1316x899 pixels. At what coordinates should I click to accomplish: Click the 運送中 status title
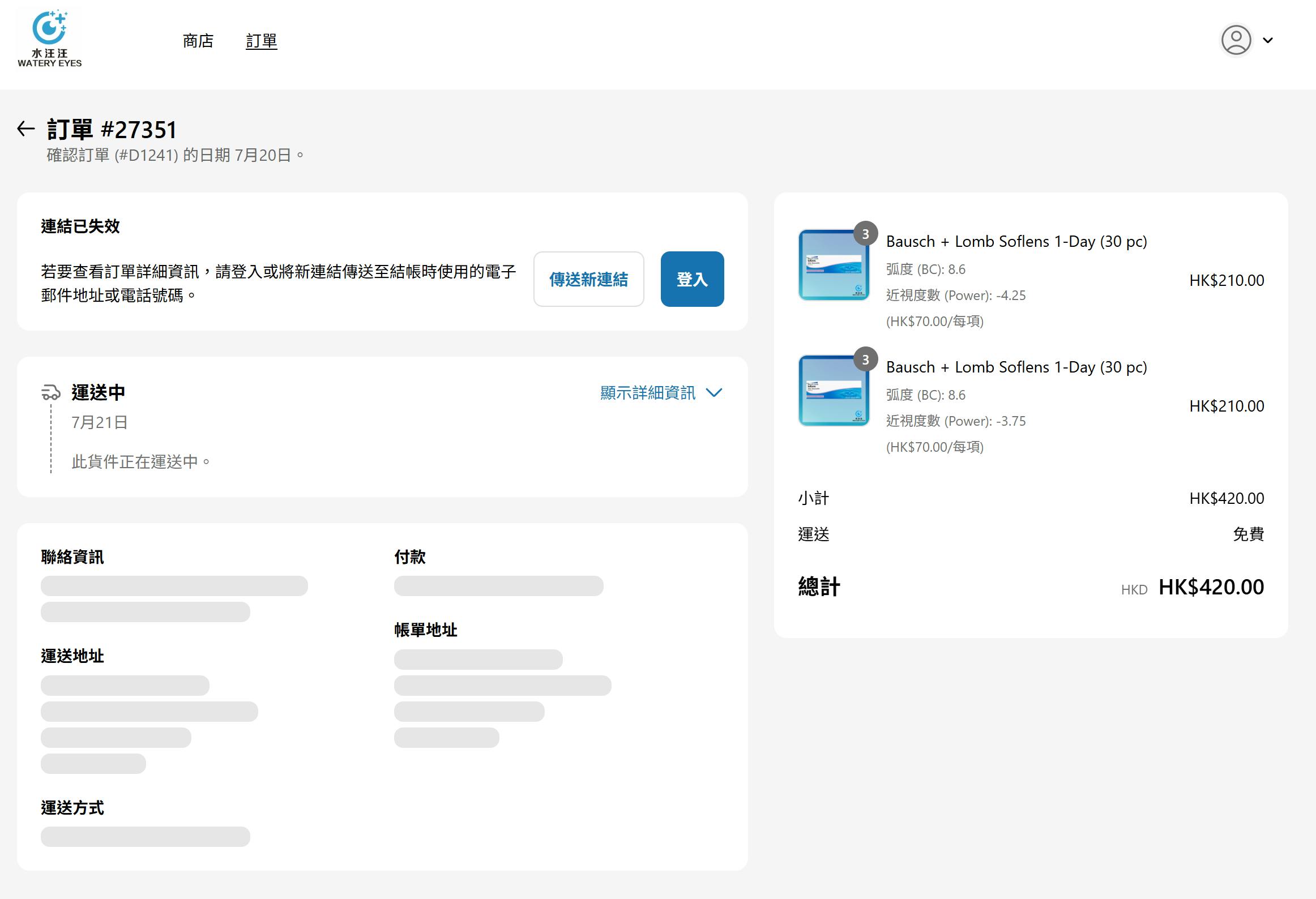point(98,392)
